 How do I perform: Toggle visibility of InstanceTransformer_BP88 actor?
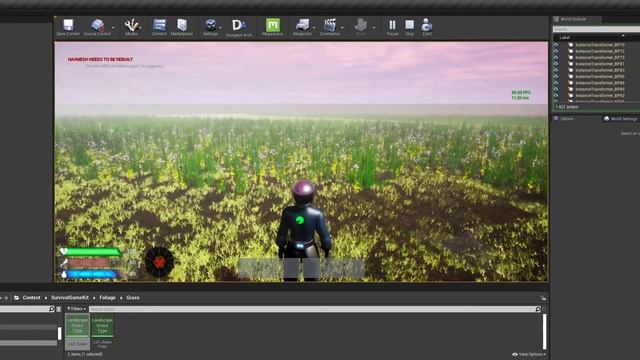(x=556, y=83)
